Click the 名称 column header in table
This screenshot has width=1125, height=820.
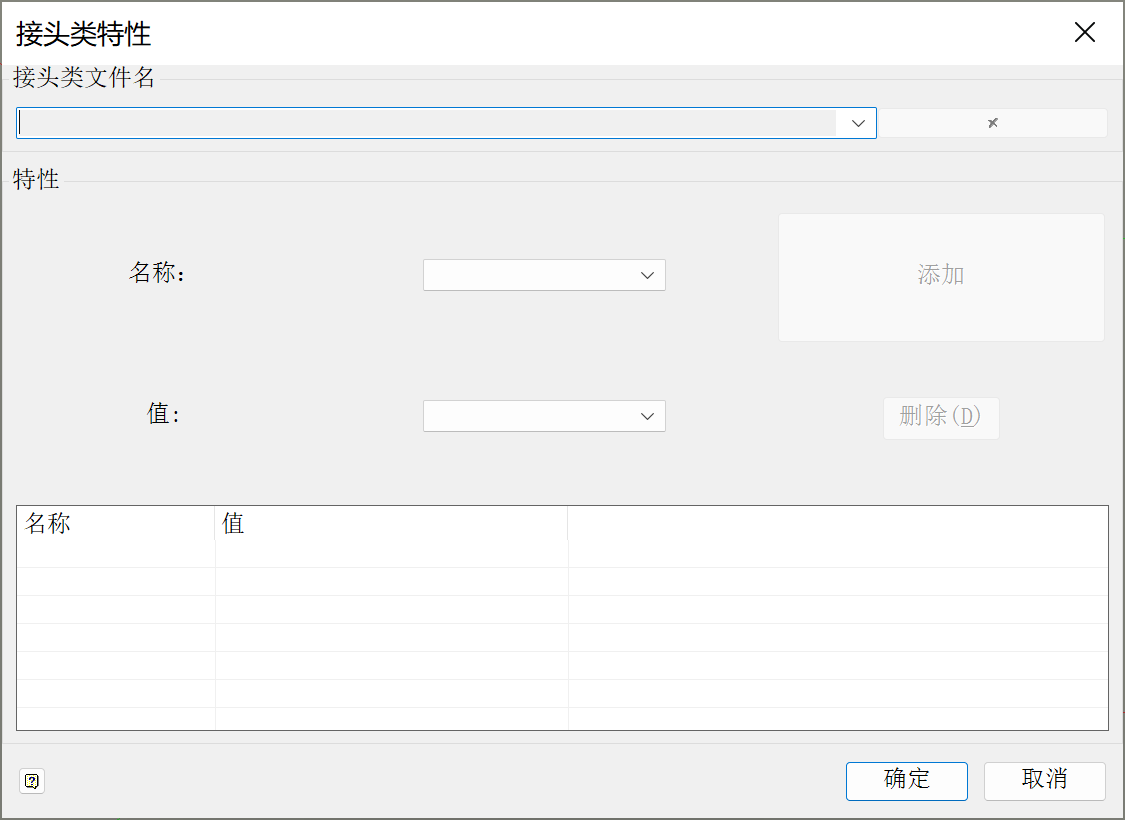click(116, 523)
